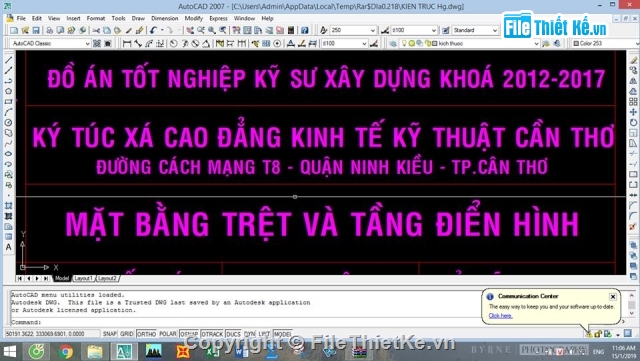Click the Rotate tool in Modify toolbar
The width and height of the screenshot is (640, 361).
point(633,123)
